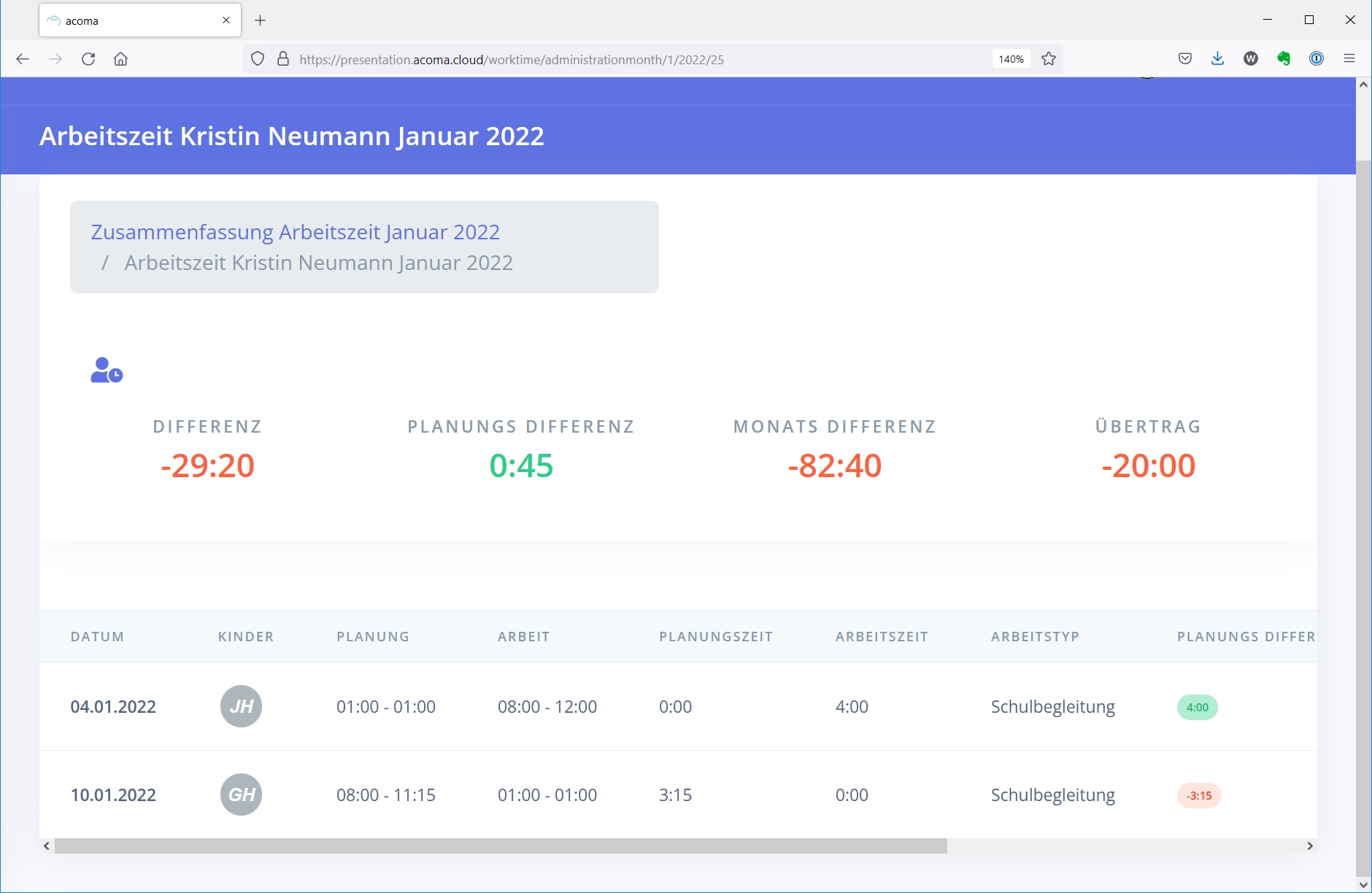Click the browser forward arrow

coord(55,59)
